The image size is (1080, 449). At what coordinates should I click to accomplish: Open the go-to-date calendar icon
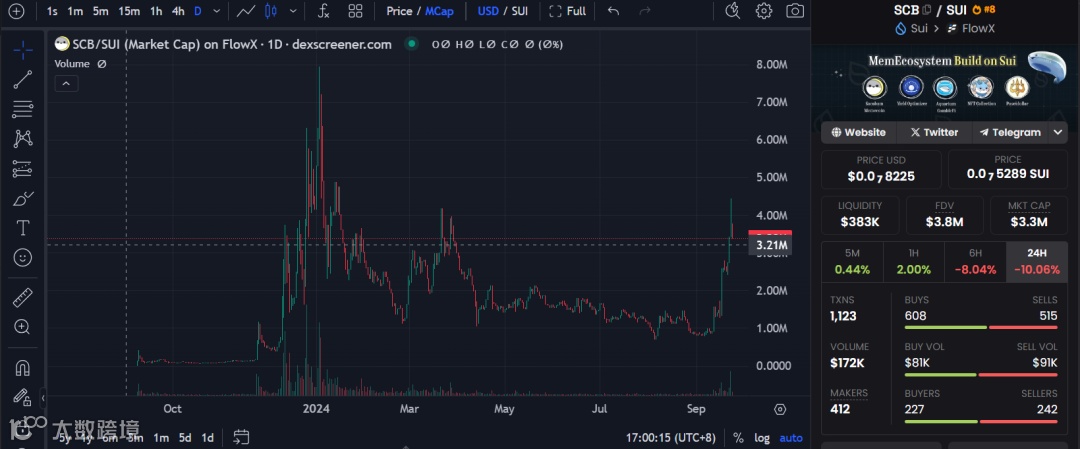(x=240, y=437)
